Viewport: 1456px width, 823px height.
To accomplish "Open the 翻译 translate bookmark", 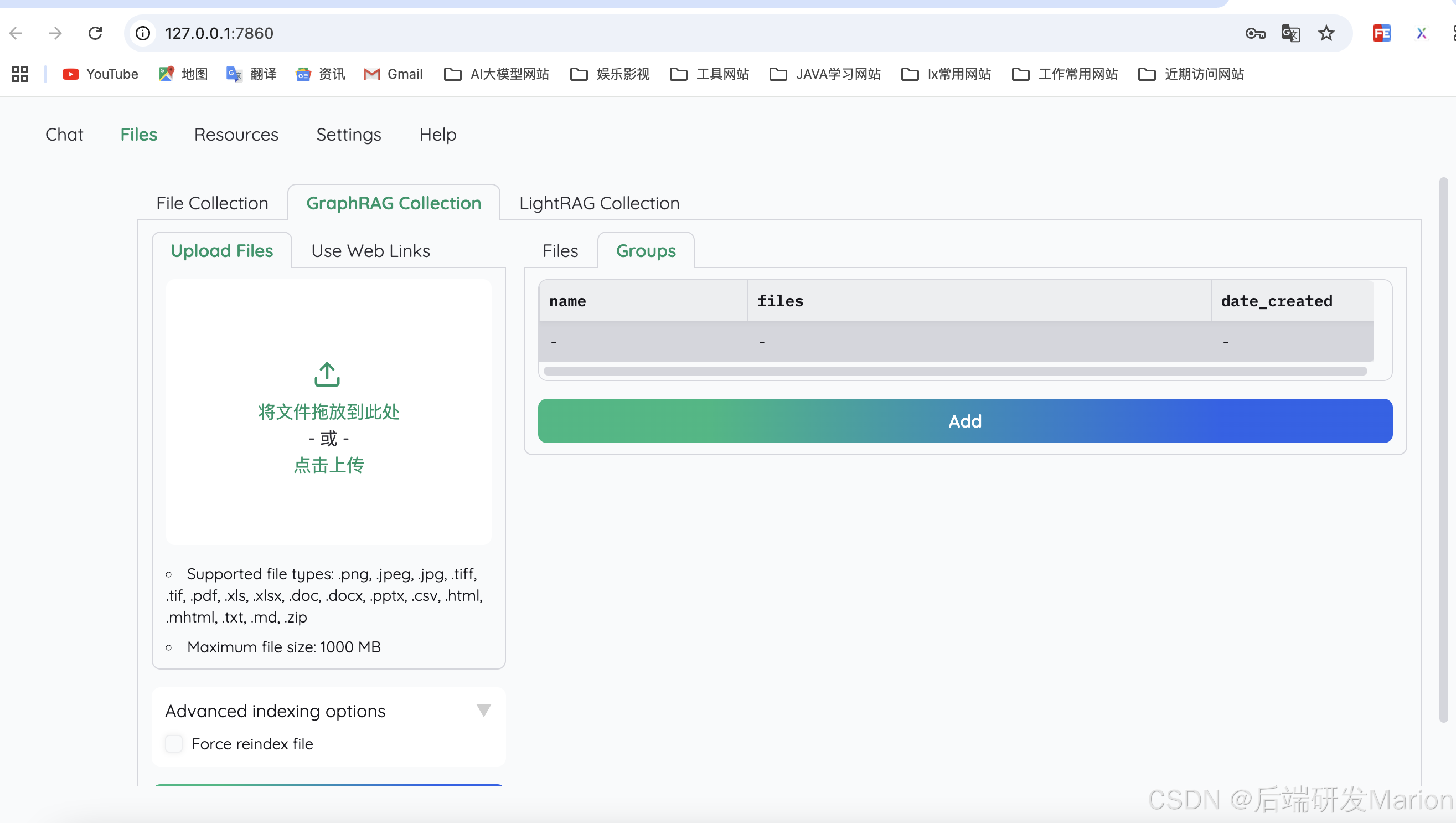I will click(251, 74).
